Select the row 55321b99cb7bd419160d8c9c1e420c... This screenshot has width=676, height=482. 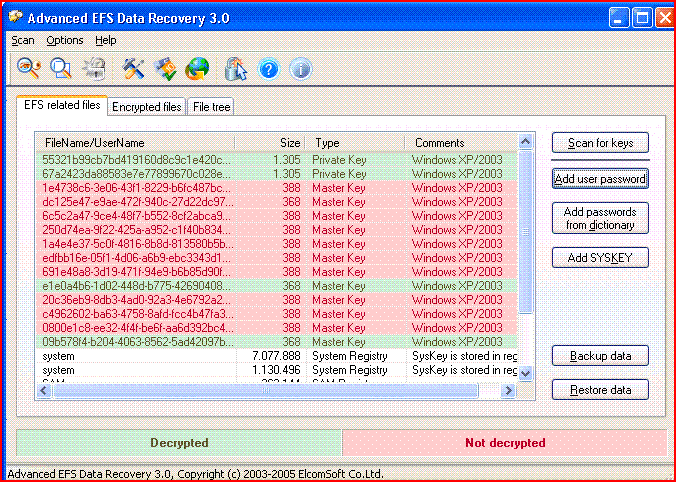pyautogui.click(x=276, y=160)
